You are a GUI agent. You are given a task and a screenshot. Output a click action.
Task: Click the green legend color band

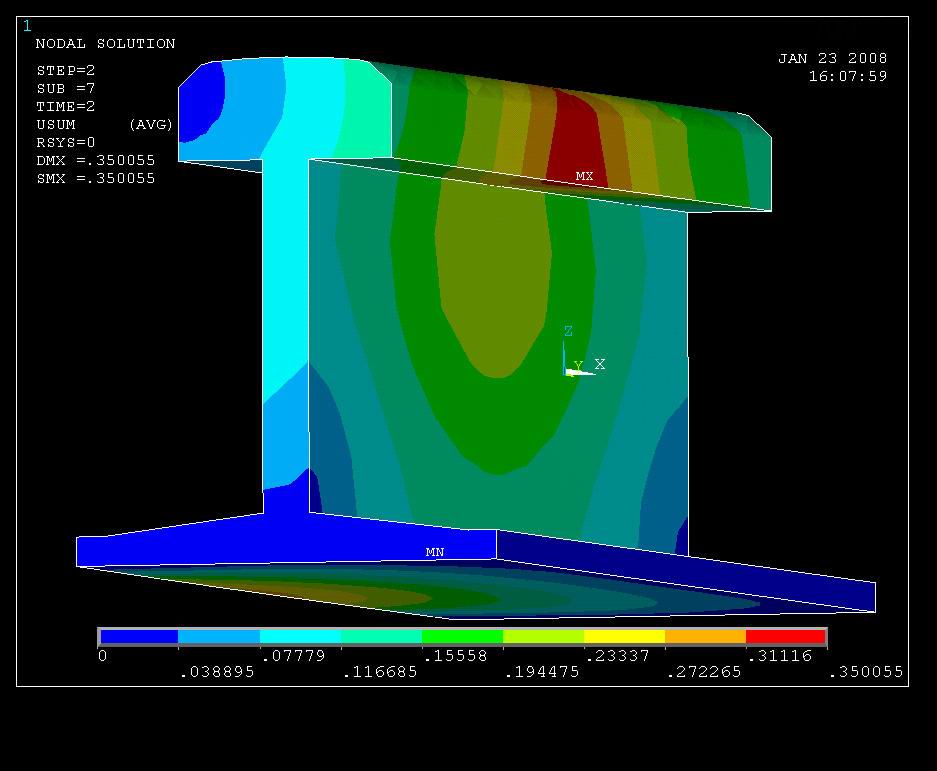(463, 637)
